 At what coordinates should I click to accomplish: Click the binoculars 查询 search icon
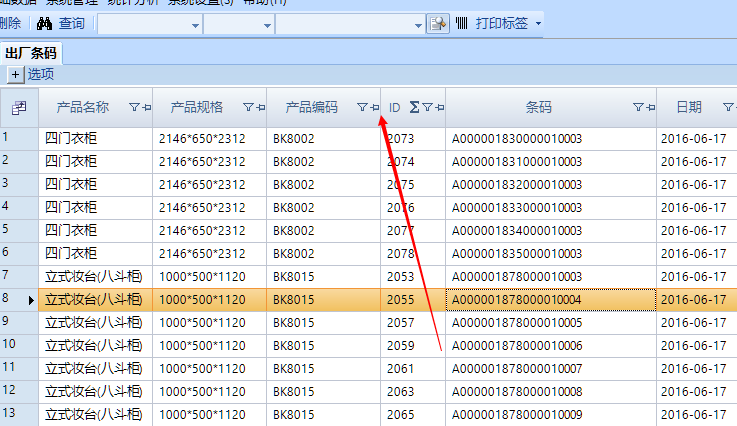45,23
